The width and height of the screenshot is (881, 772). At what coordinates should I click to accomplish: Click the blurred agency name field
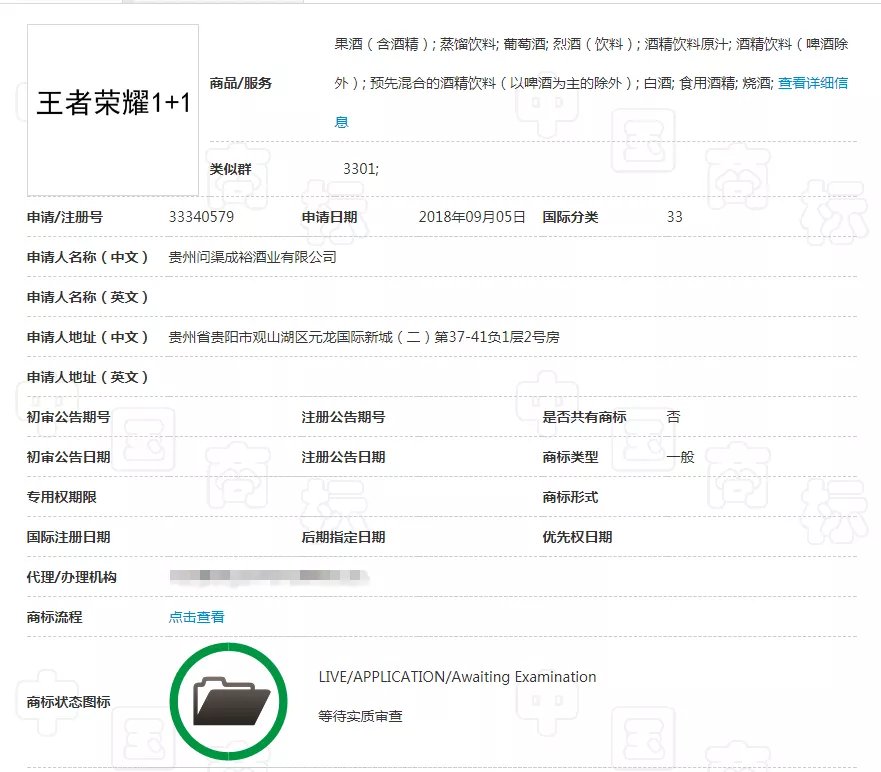[x=268, y=577]
